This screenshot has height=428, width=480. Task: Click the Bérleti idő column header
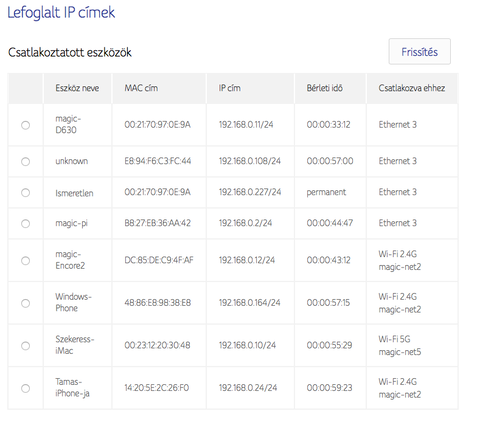[324, 88]
